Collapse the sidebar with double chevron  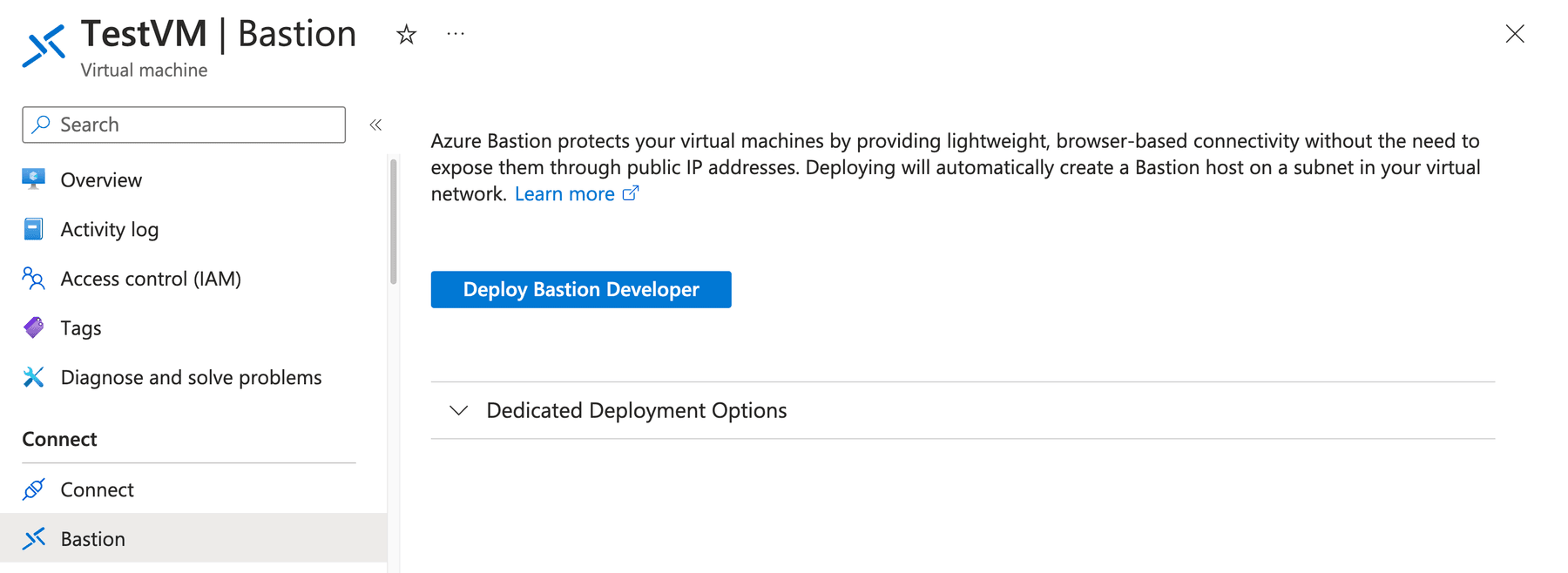pos(375,125)
